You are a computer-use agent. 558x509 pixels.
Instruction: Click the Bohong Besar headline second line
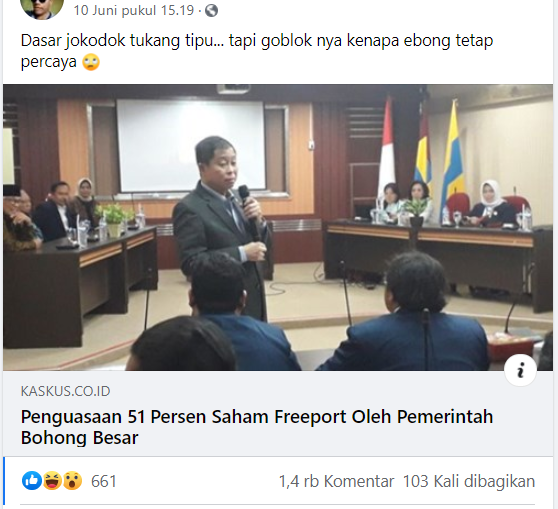(79, 438)
